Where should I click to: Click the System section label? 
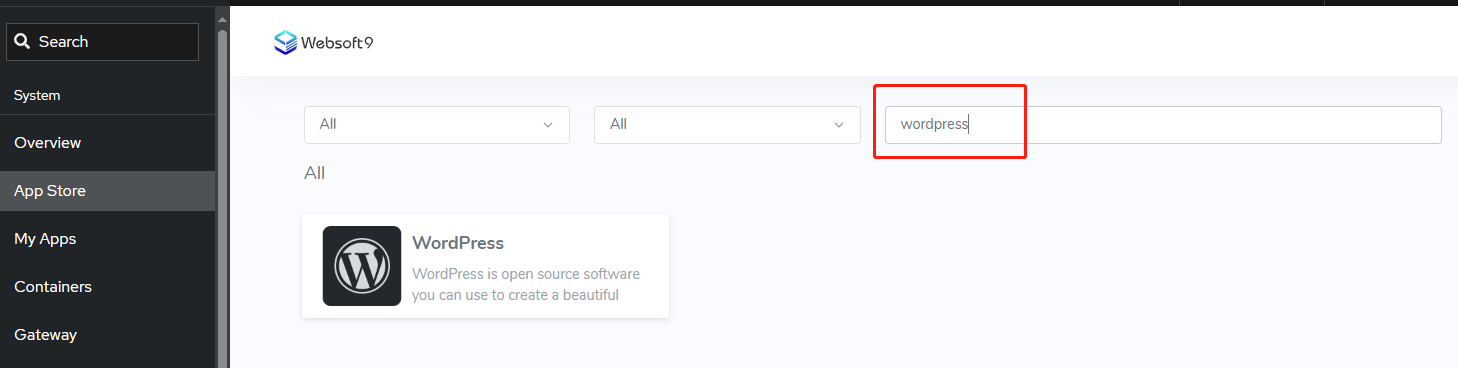(37, 96)
